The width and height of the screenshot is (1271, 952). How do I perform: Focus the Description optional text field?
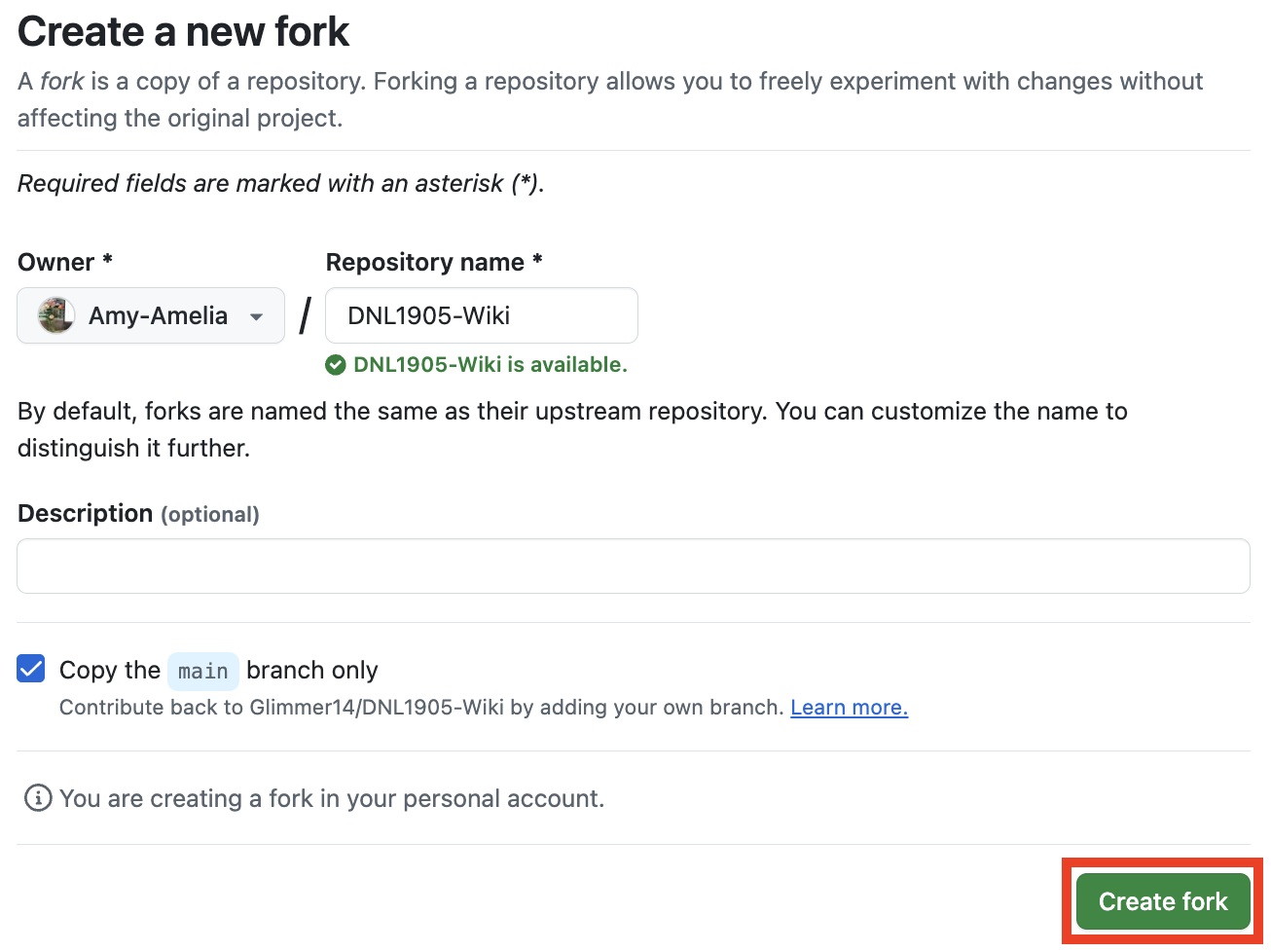point(633,566)
